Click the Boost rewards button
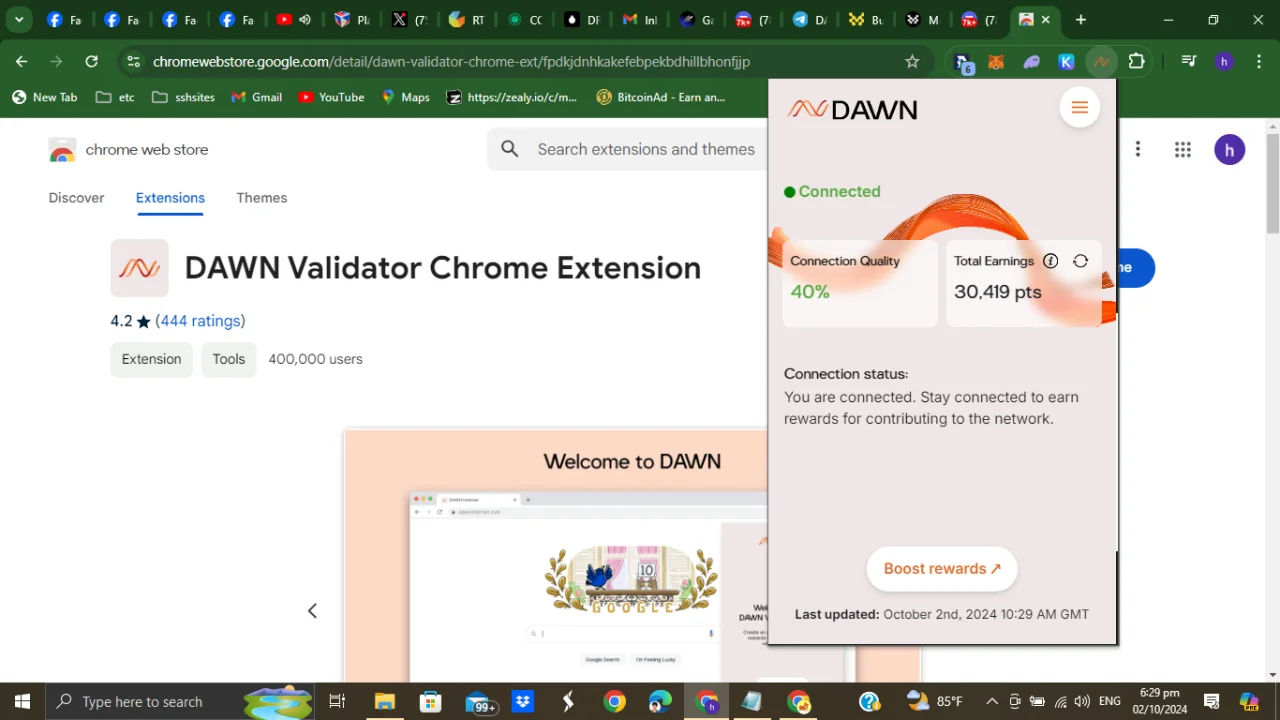The height and width of the screenshot is (720, 1280). tap(942, 569)
